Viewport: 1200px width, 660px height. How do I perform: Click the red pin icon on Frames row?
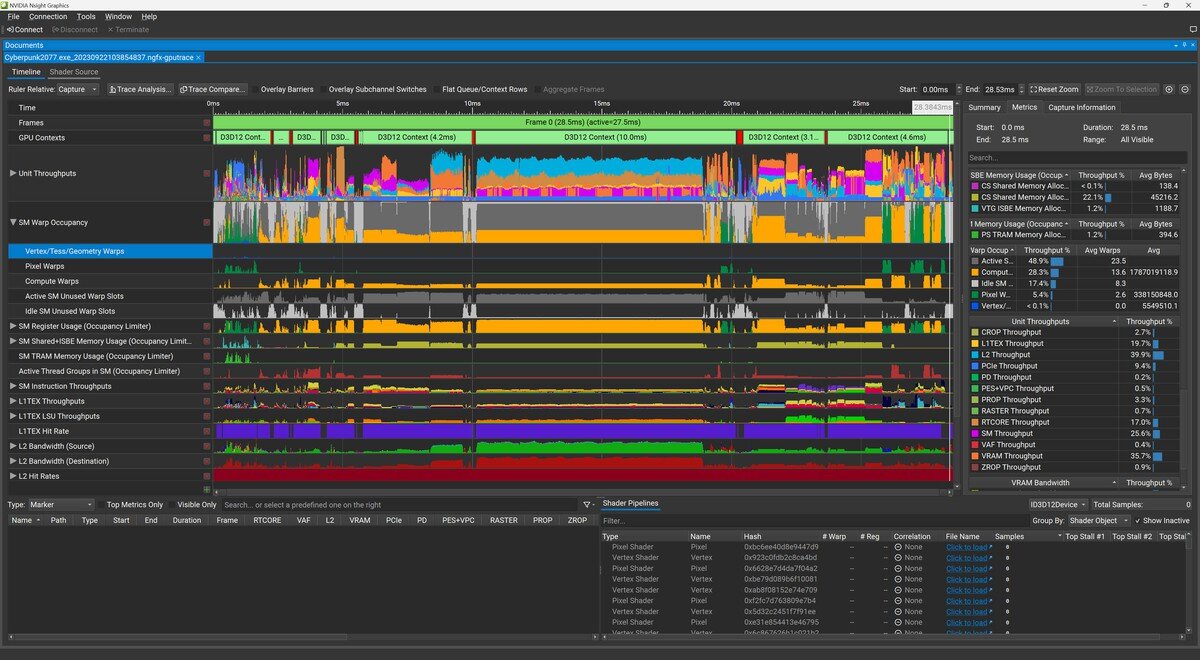207,123
